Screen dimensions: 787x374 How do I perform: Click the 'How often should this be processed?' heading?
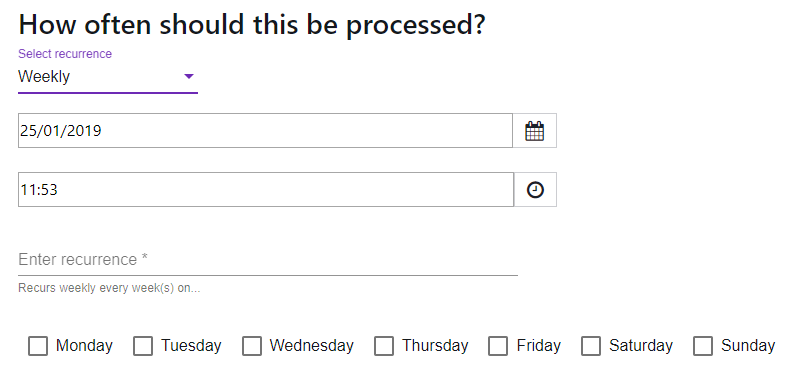click(x=252, y=25)
